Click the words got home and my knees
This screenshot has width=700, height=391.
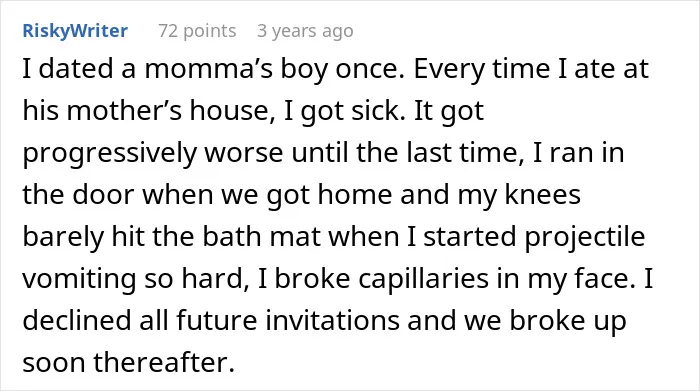[424, 195]
